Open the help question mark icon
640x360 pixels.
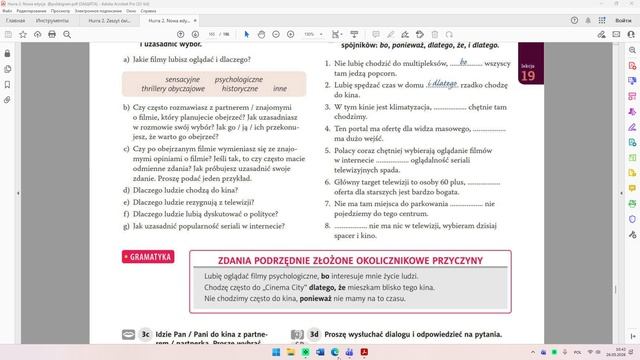tap(574, 20)
